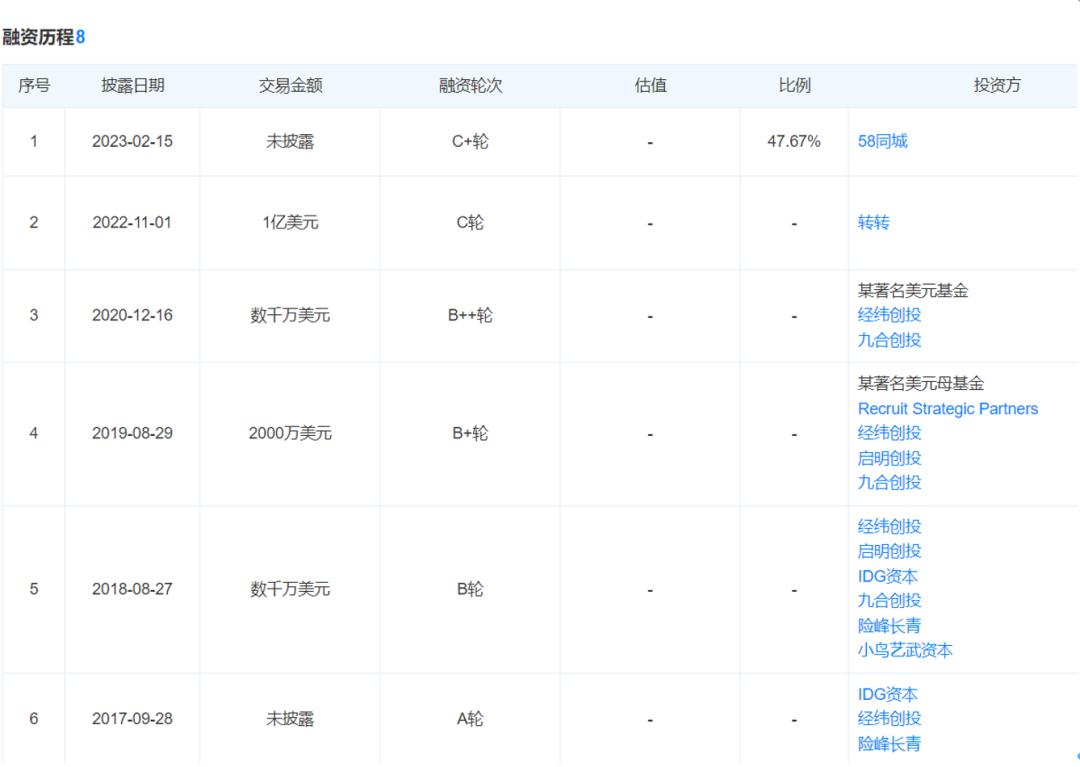Open 启明创投 link in the B轮 row
The height and width of the screenshot is (767, 1080).
(889, 551)
